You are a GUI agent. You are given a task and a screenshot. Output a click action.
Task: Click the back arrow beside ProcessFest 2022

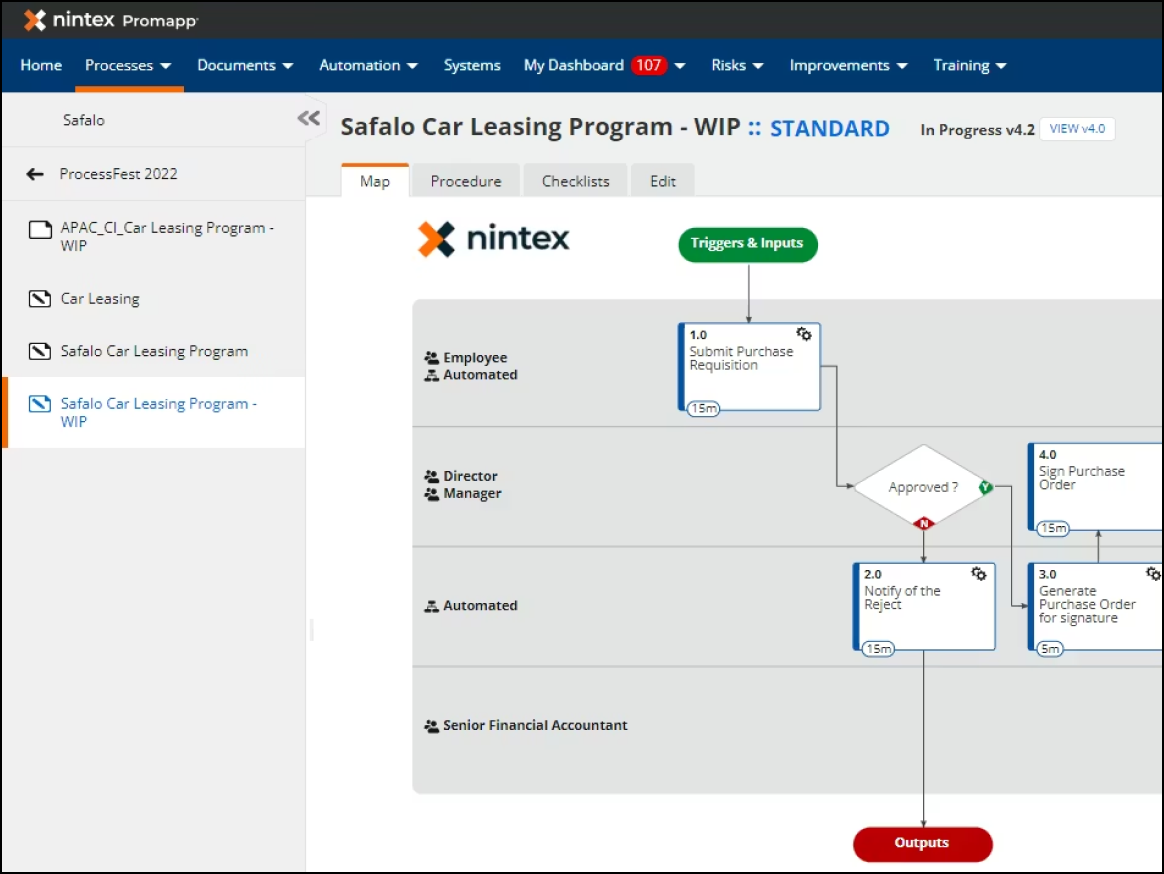tap(35, 175)
